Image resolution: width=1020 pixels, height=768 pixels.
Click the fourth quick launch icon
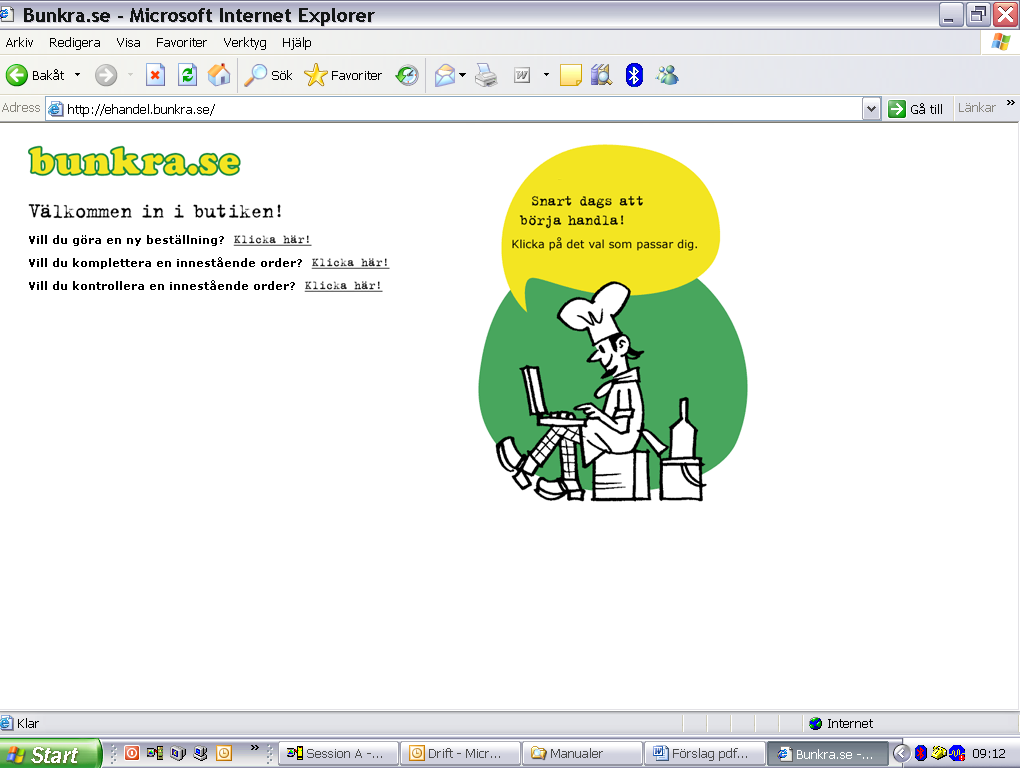pos(200,754)
